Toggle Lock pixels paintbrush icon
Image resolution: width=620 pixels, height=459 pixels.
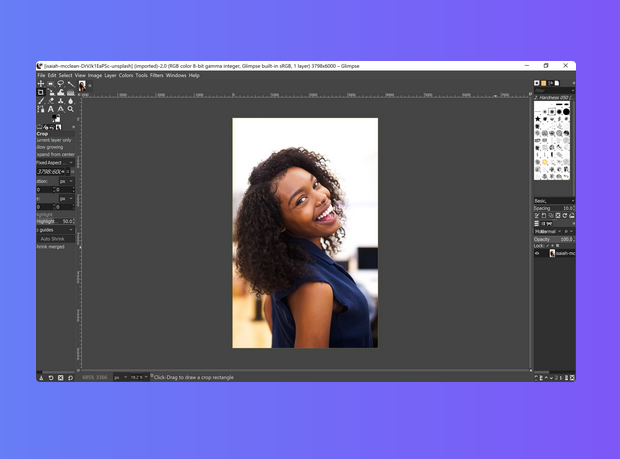(x=548, y=246)
